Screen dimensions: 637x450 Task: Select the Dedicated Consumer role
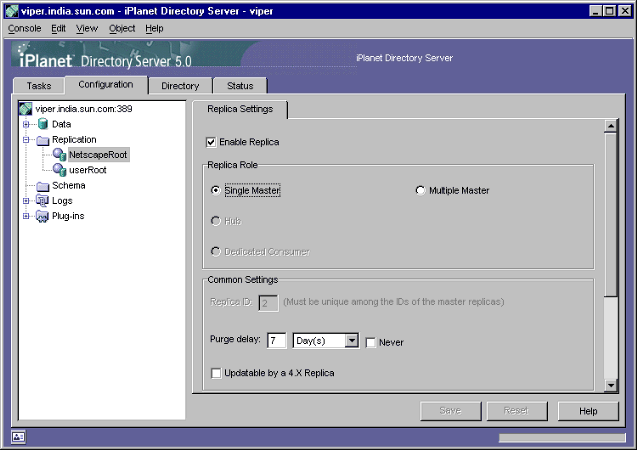tap(216, 251)
